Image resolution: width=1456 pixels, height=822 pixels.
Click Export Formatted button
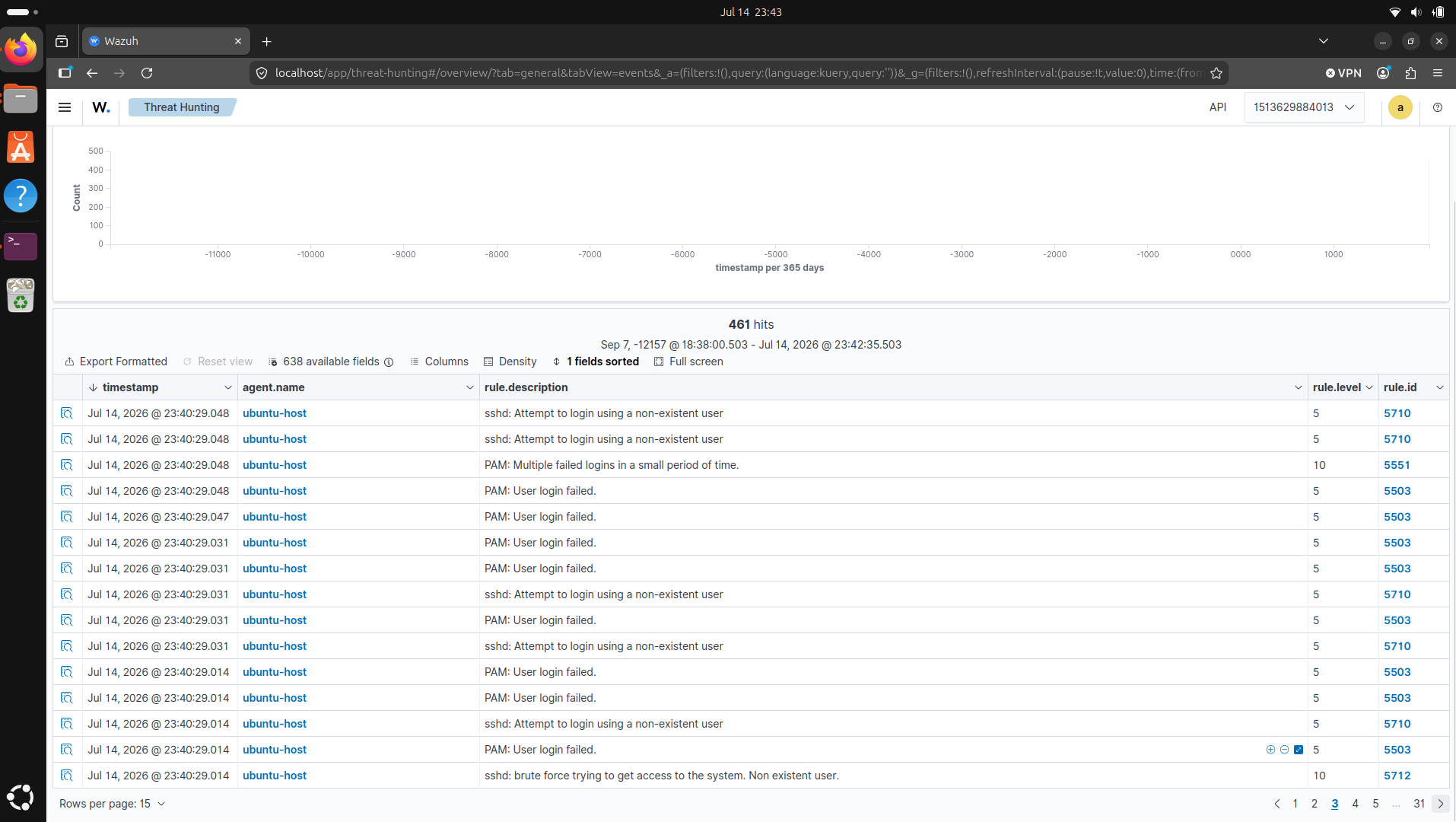tap(116, 362)
